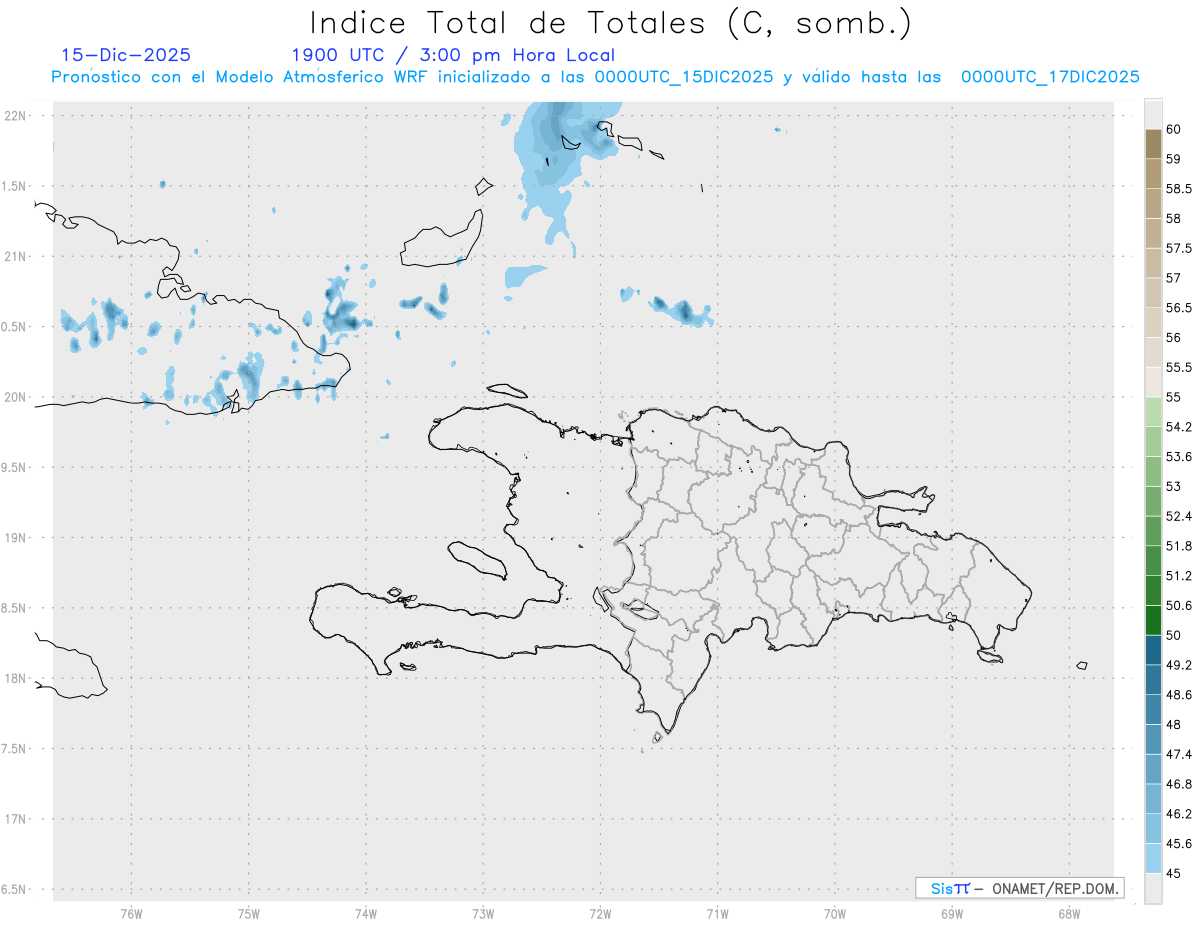Viewport: 1200px width, 927px height.
Task: Click the colorbar value '60'
Action: click(1174, 129)
